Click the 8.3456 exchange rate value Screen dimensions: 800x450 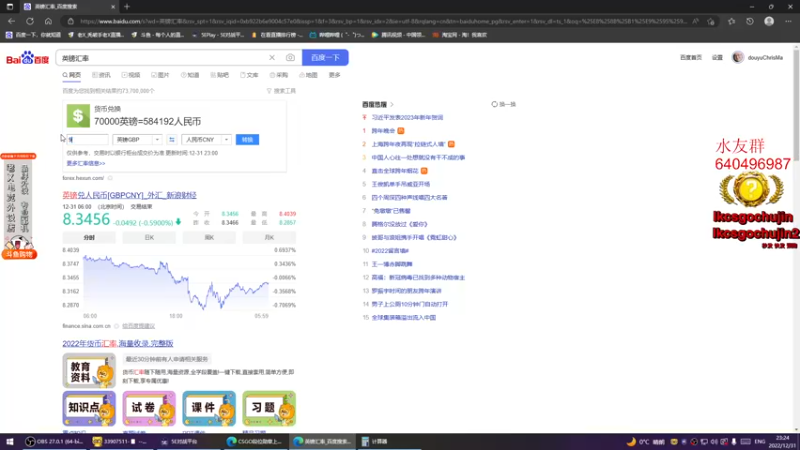pyautogui.click(x=86, y=219)
